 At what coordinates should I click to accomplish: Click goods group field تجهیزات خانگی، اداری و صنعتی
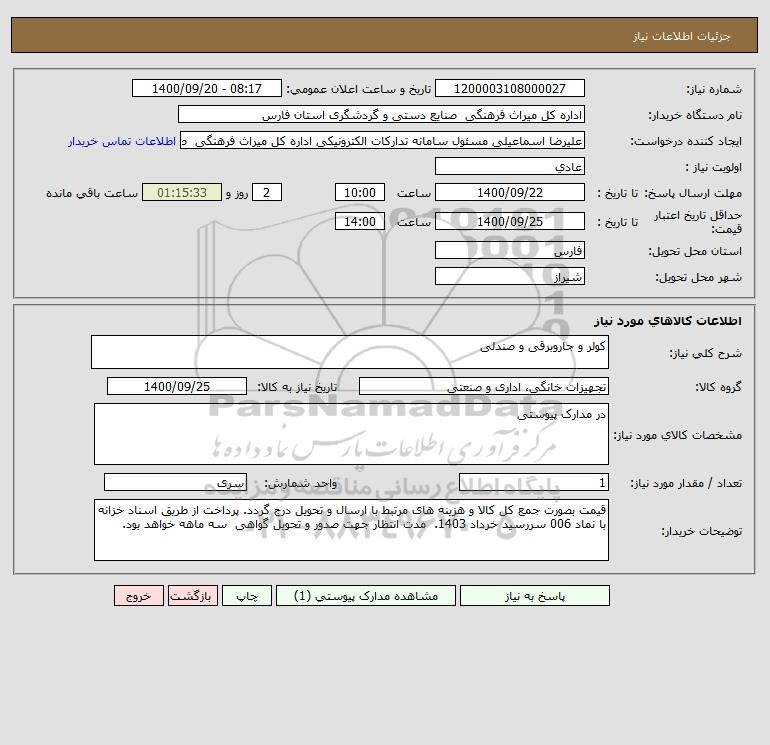(x=484, y=386)
